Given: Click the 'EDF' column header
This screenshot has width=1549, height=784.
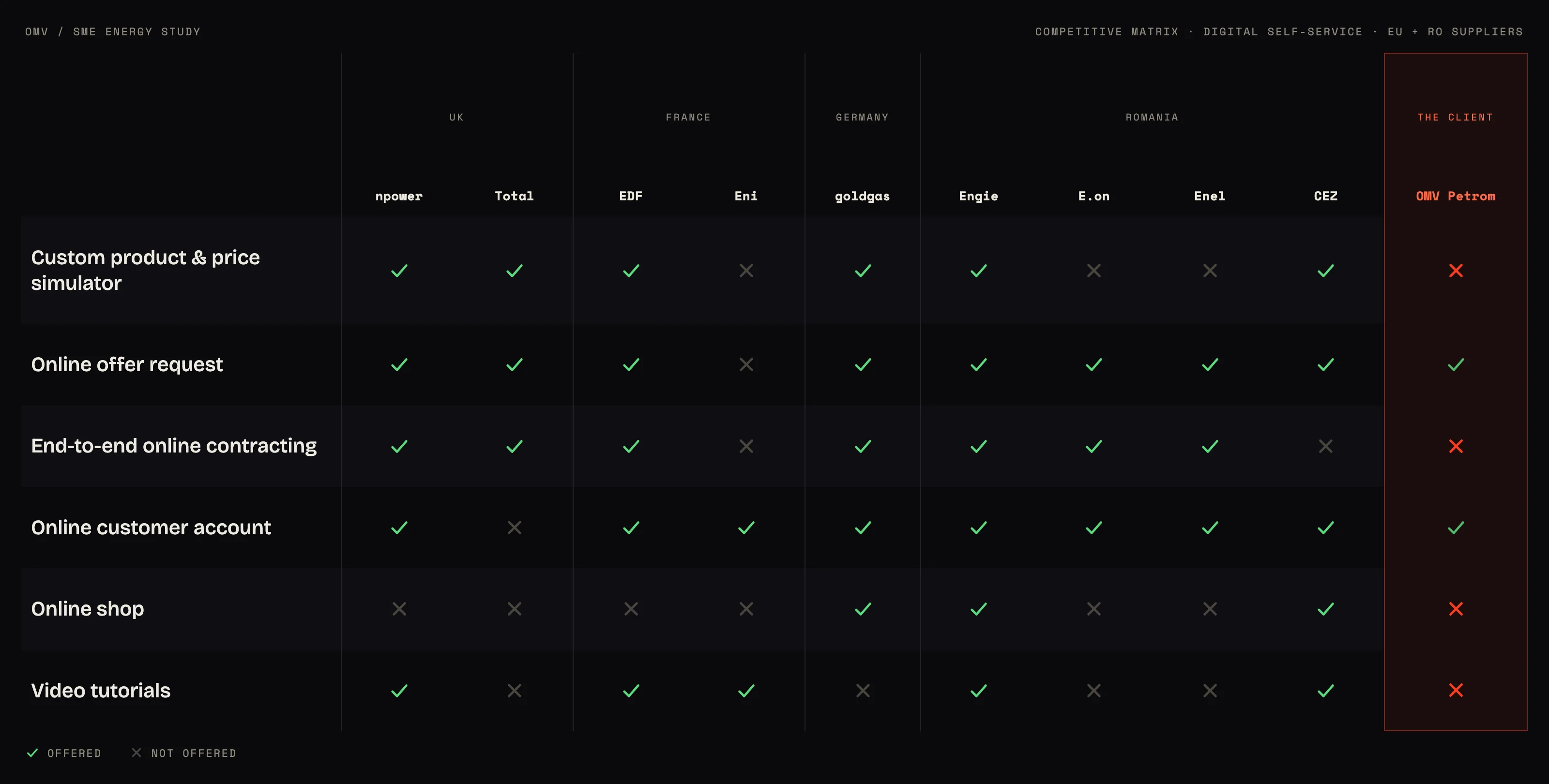Looking at the screenshot, I should pos(631,196).
